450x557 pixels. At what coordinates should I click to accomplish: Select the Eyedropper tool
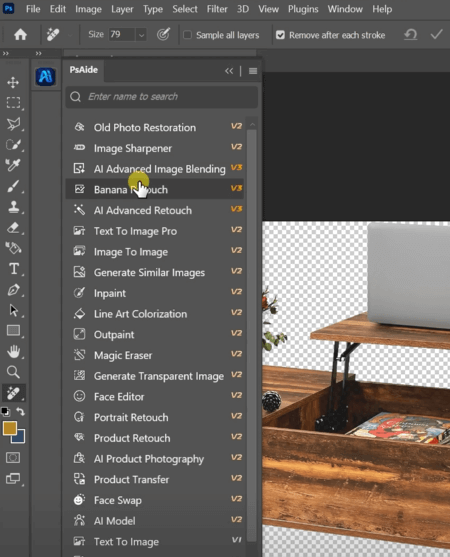(13, 165)
